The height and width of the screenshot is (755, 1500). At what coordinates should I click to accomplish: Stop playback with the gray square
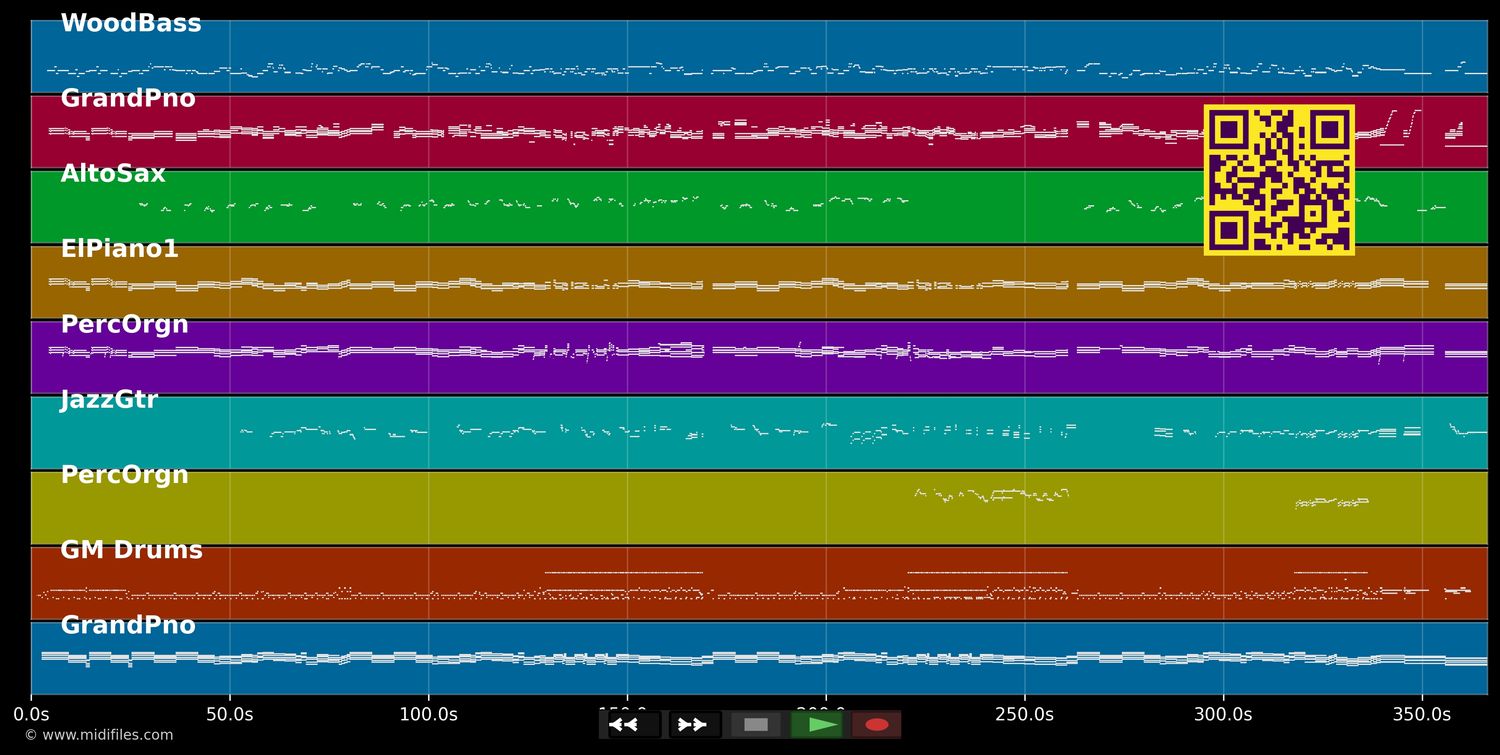tap(756, 725)
